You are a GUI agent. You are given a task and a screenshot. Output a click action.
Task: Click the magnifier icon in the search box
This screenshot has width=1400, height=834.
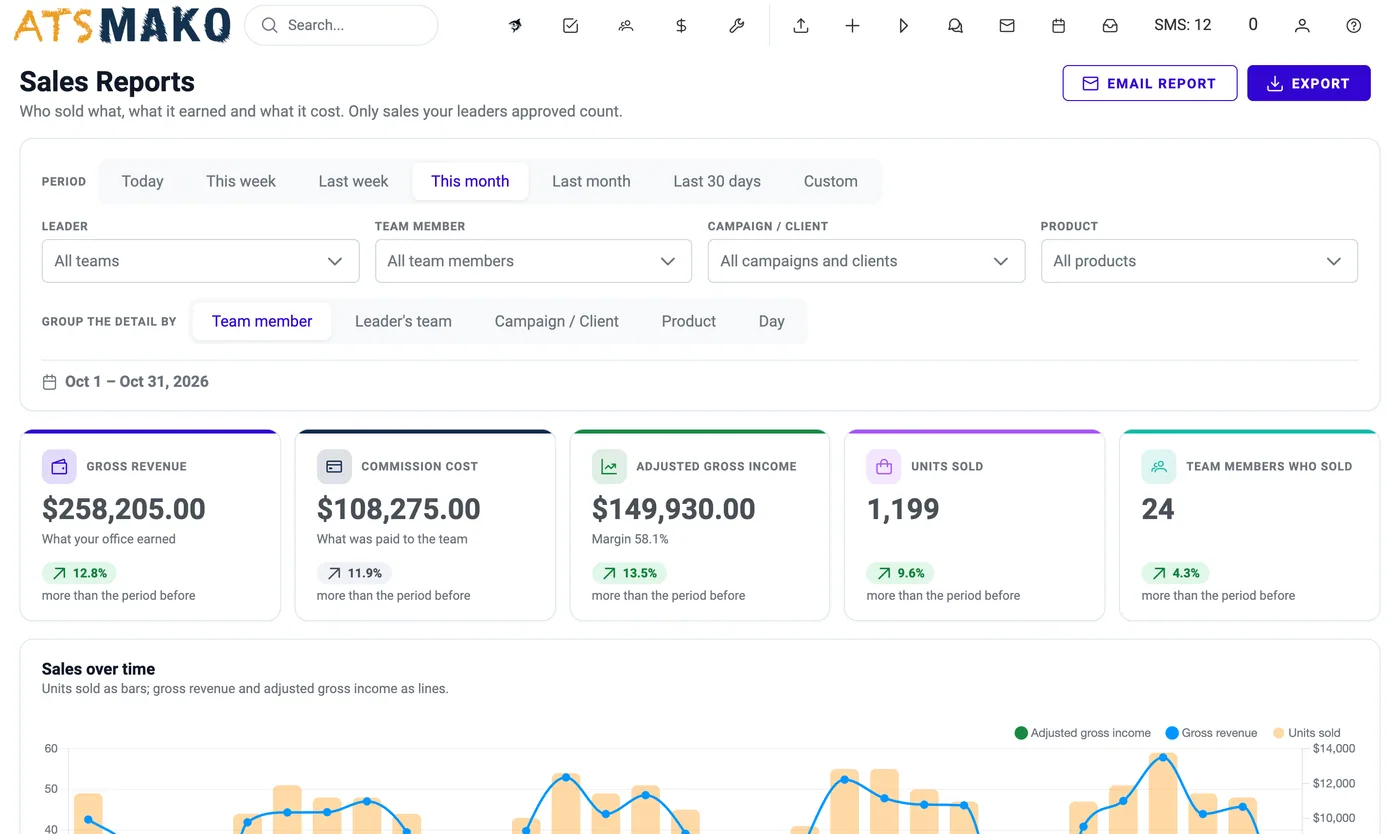pos(269,25)
